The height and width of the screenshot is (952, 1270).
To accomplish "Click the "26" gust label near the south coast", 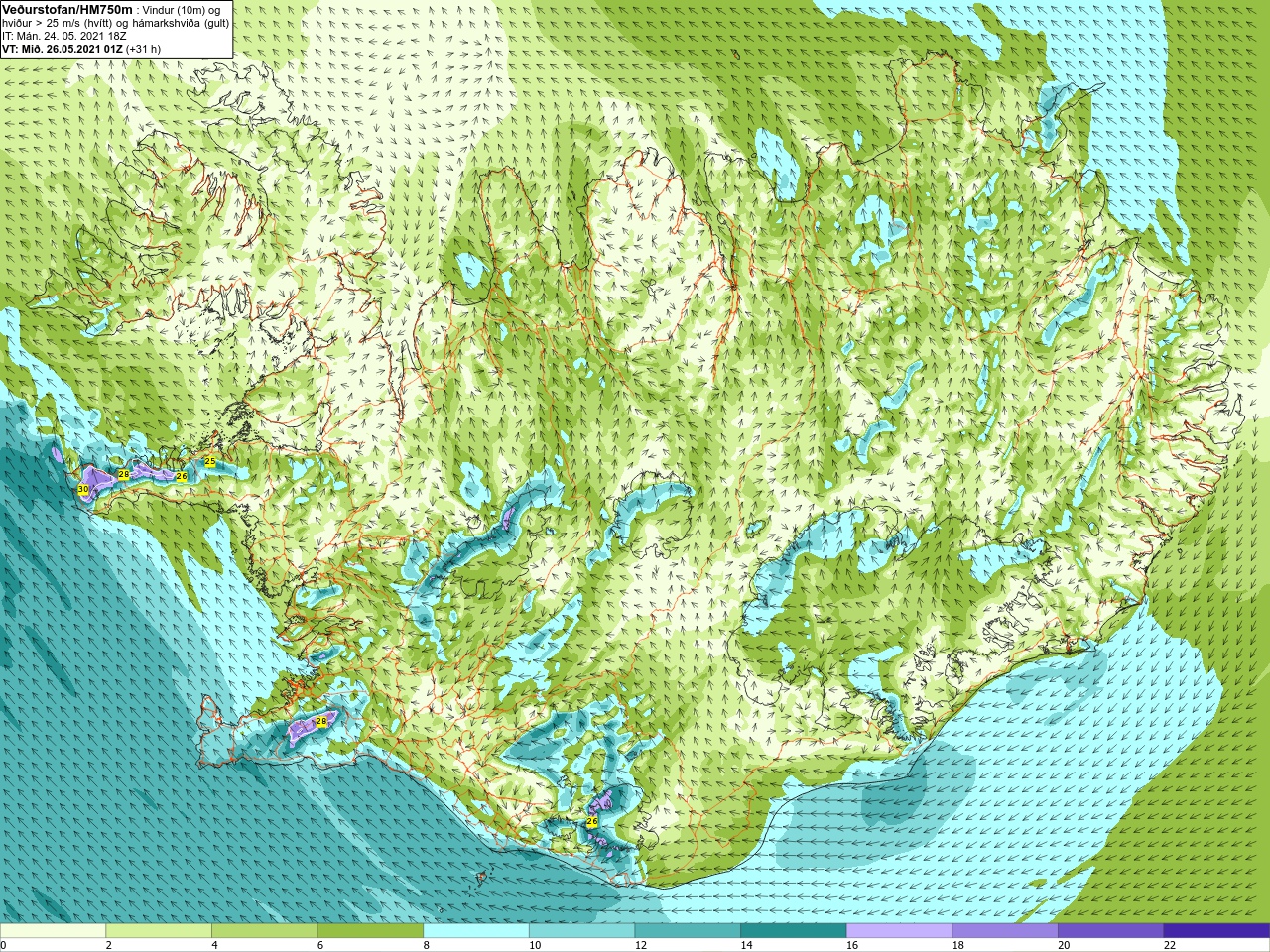I will point(592,822).
